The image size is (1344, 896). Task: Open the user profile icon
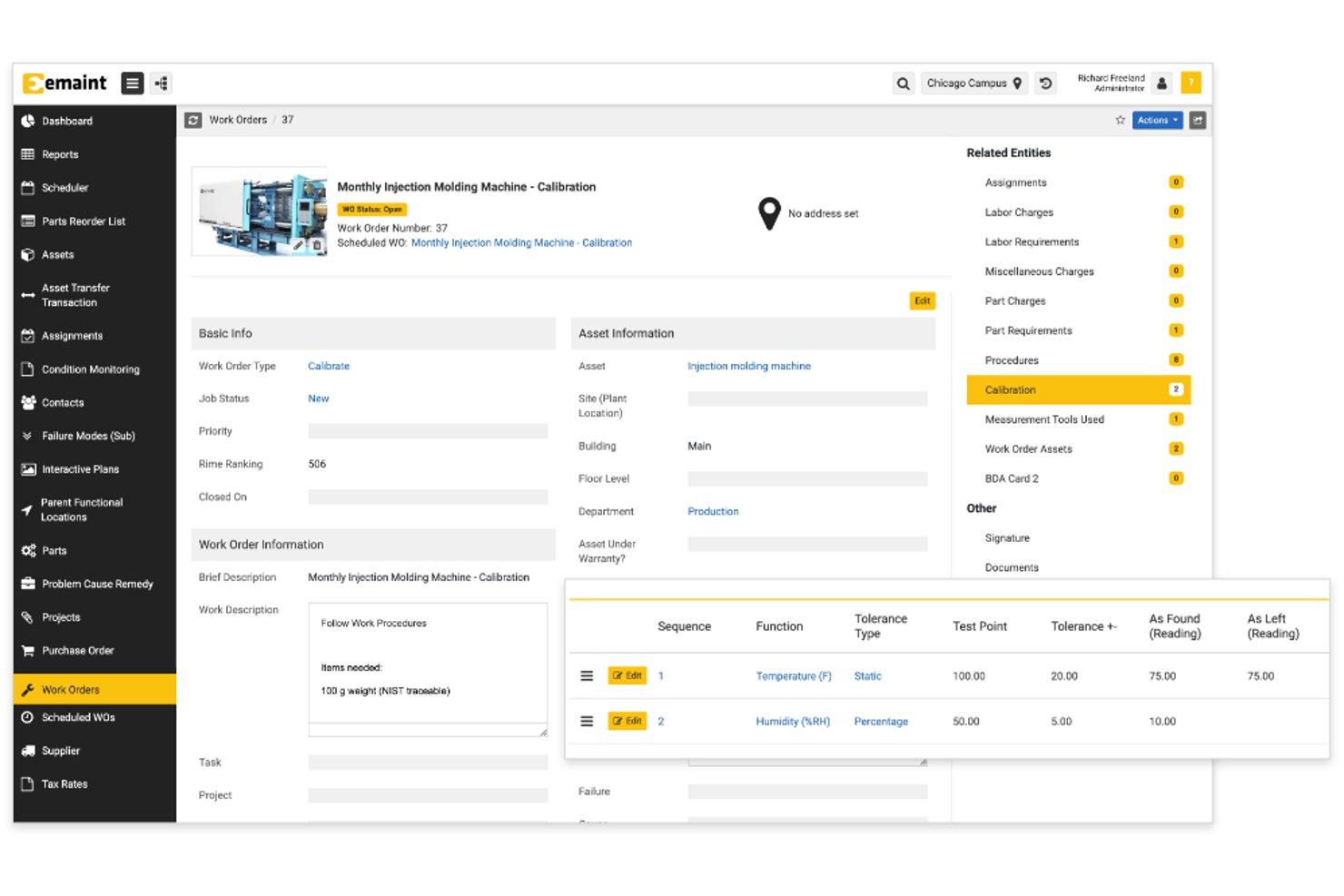1161,84
